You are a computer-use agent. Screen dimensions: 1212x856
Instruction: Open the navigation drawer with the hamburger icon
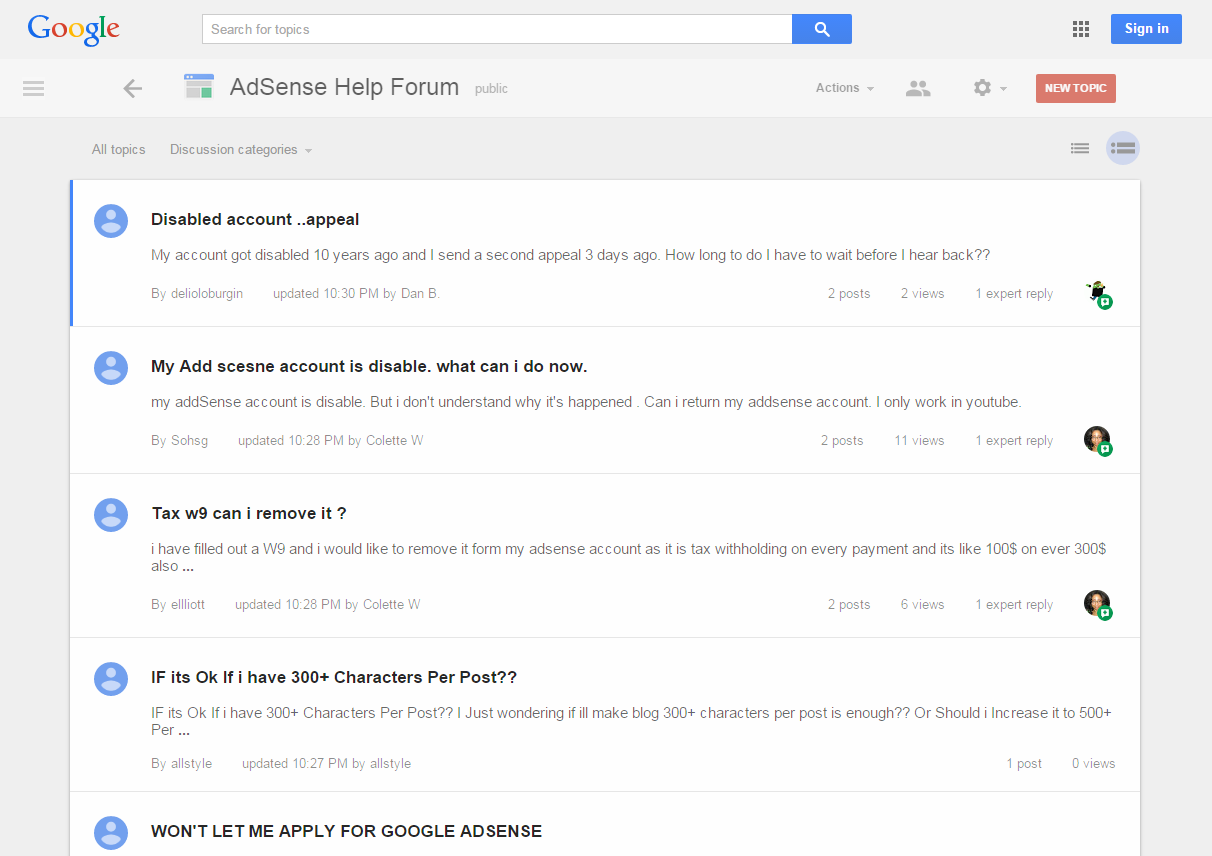point(33,88)
